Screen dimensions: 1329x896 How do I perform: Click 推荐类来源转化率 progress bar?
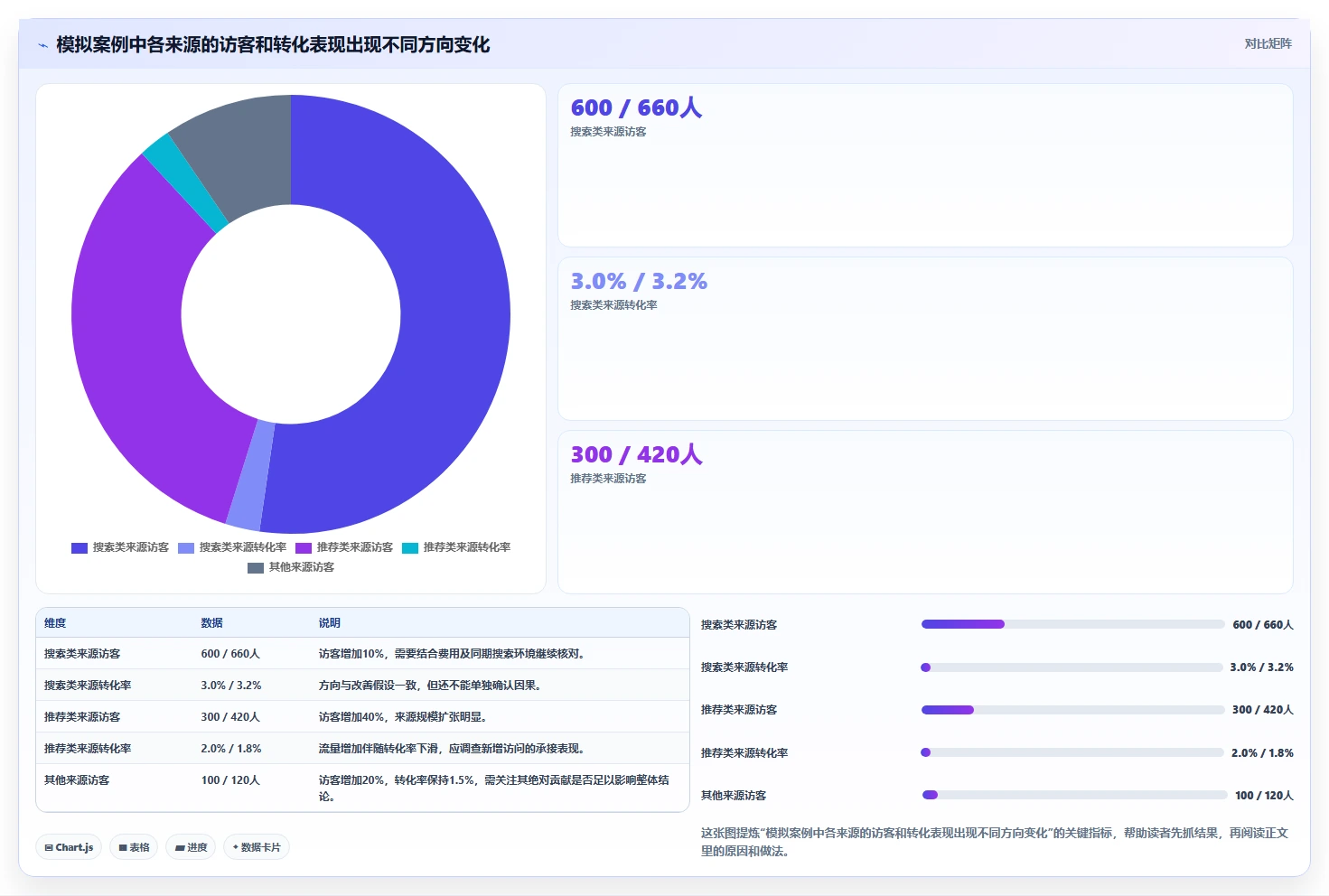point(1072,752)
